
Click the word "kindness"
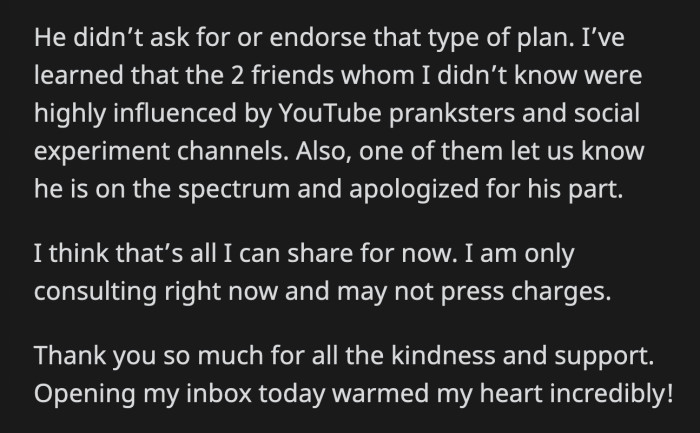pos(443,355)
